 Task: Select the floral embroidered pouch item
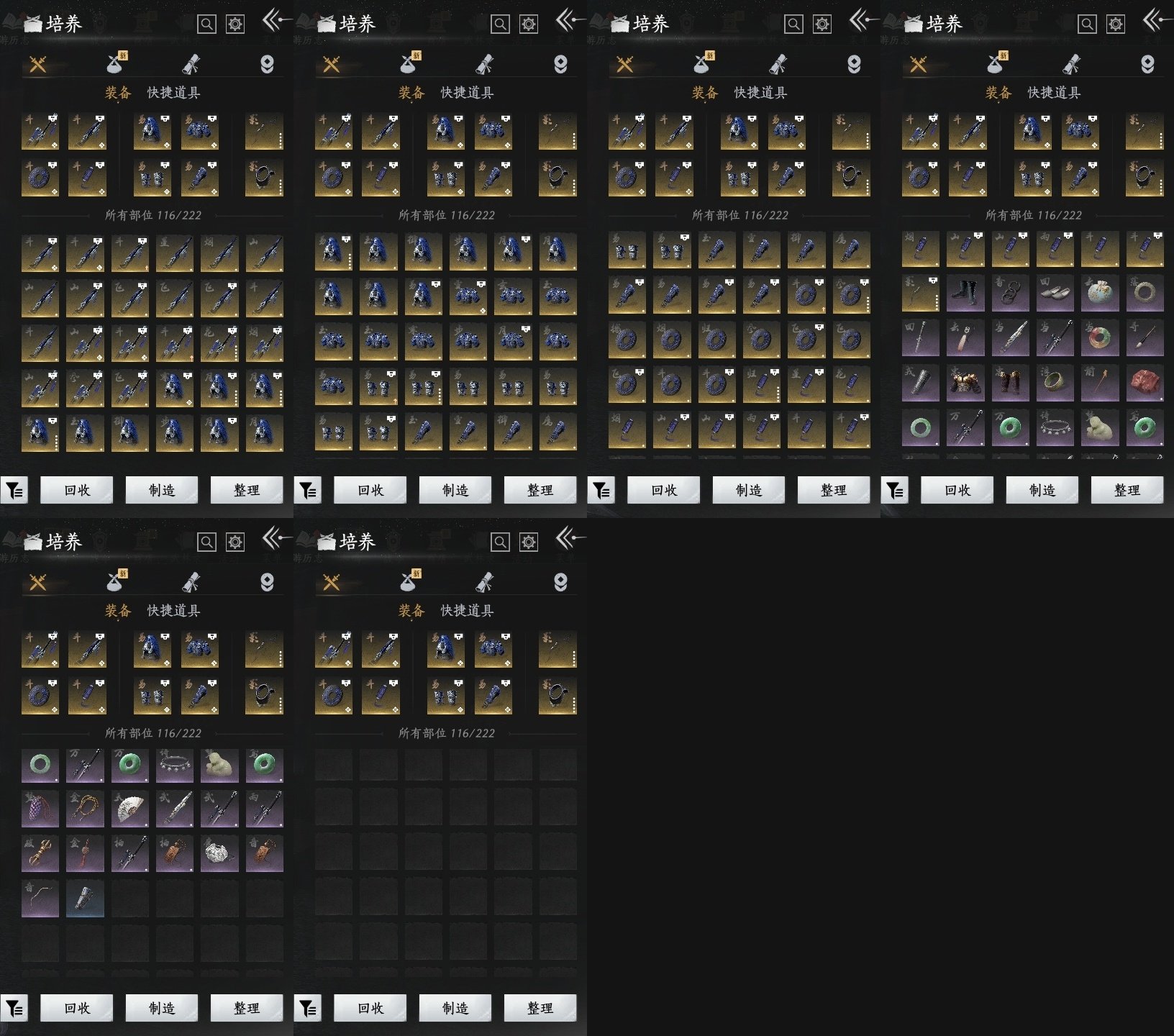tap(1099, 293)
